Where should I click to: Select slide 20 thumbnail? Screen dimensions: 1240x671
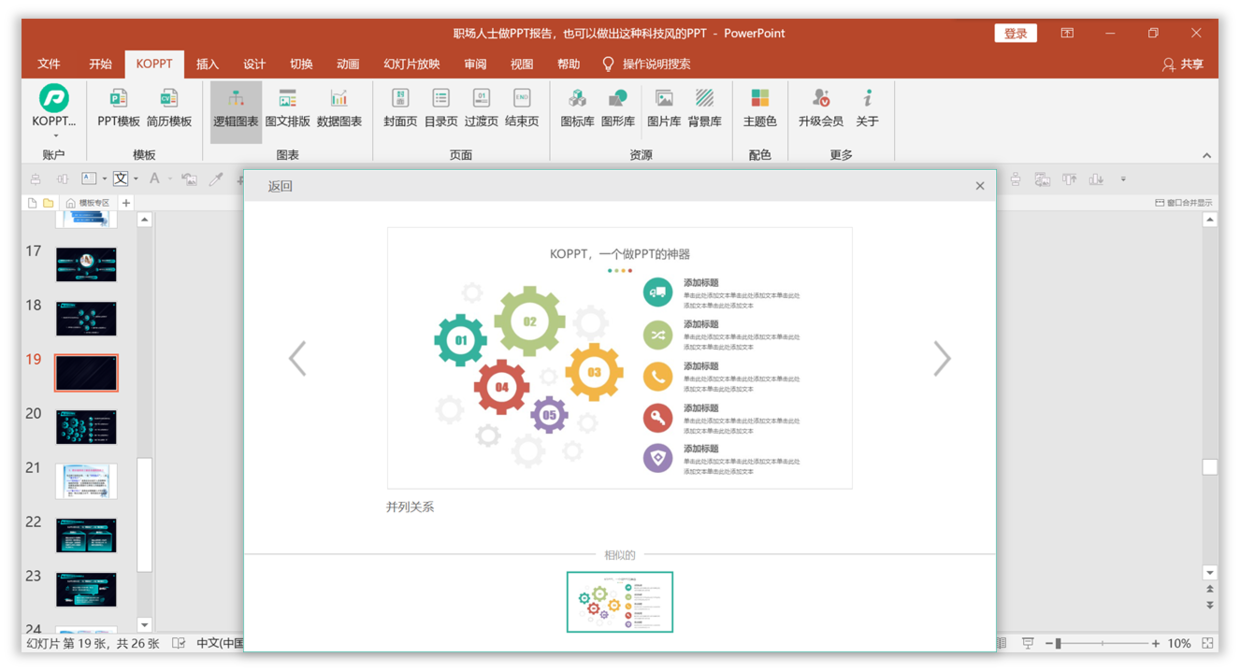point(86,427)
